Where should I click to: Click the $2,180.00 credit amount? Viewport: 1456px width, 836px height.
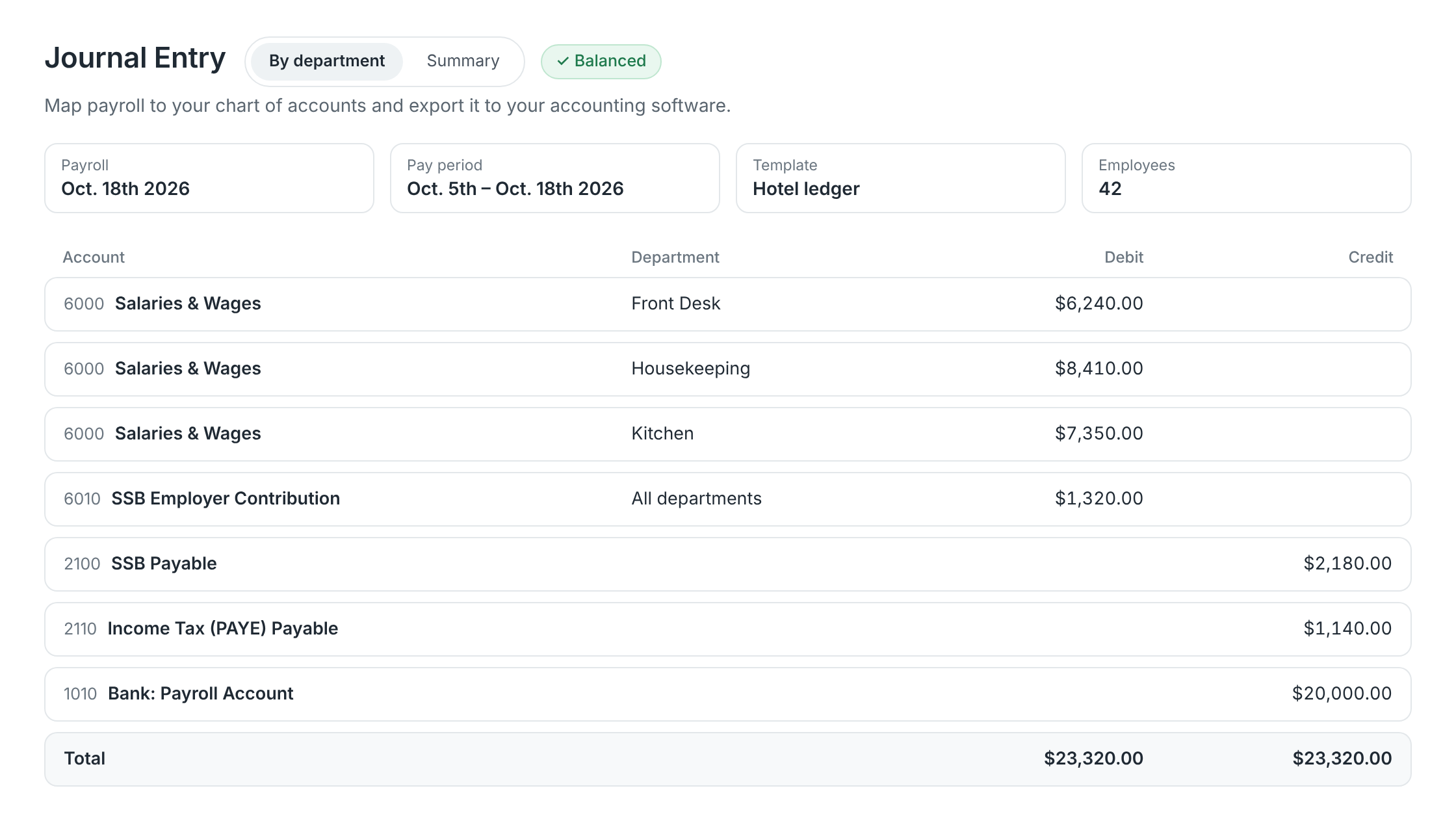(1347, 564)
